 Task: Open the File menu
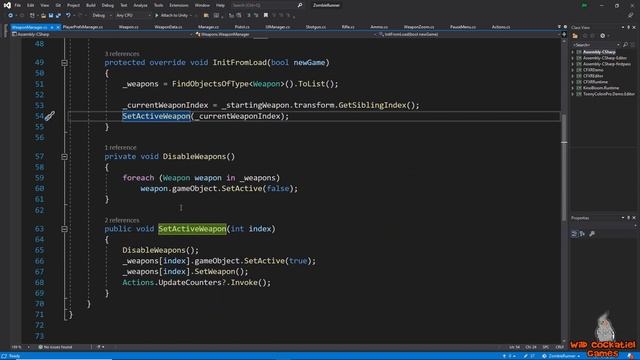coord(18,5)
